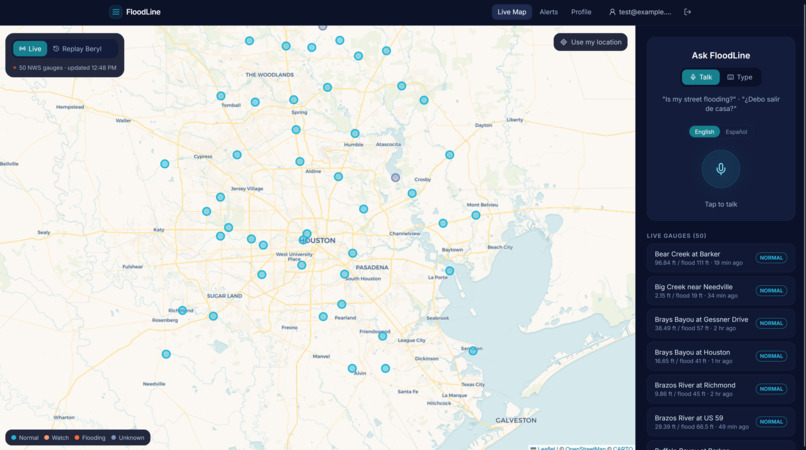806x450 pixels.
Task: Click the FloodLine brand name
Action: pos(143,12)
